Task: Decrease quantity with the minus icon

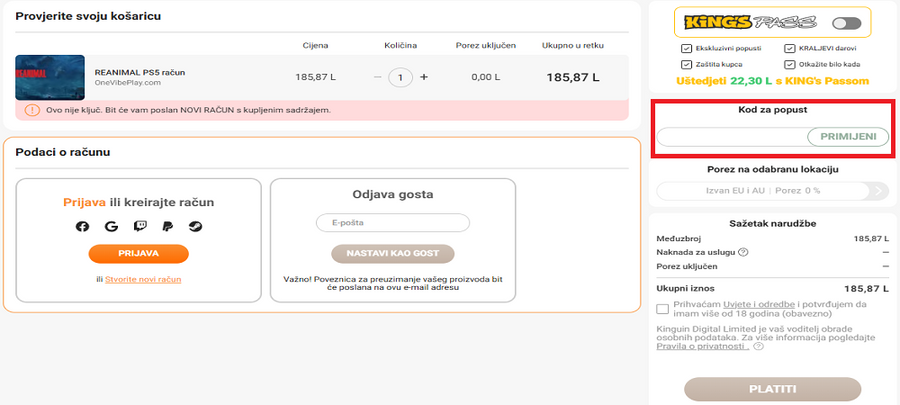Action: tap(377, 77)
